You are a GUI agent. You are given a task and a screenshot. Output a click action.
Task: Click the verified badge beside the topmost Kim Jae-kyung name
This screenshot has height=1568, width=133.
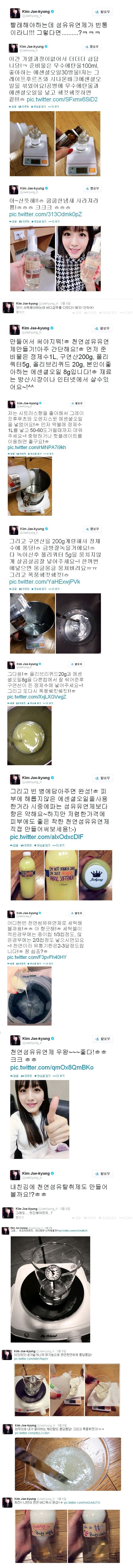(52, 11)
